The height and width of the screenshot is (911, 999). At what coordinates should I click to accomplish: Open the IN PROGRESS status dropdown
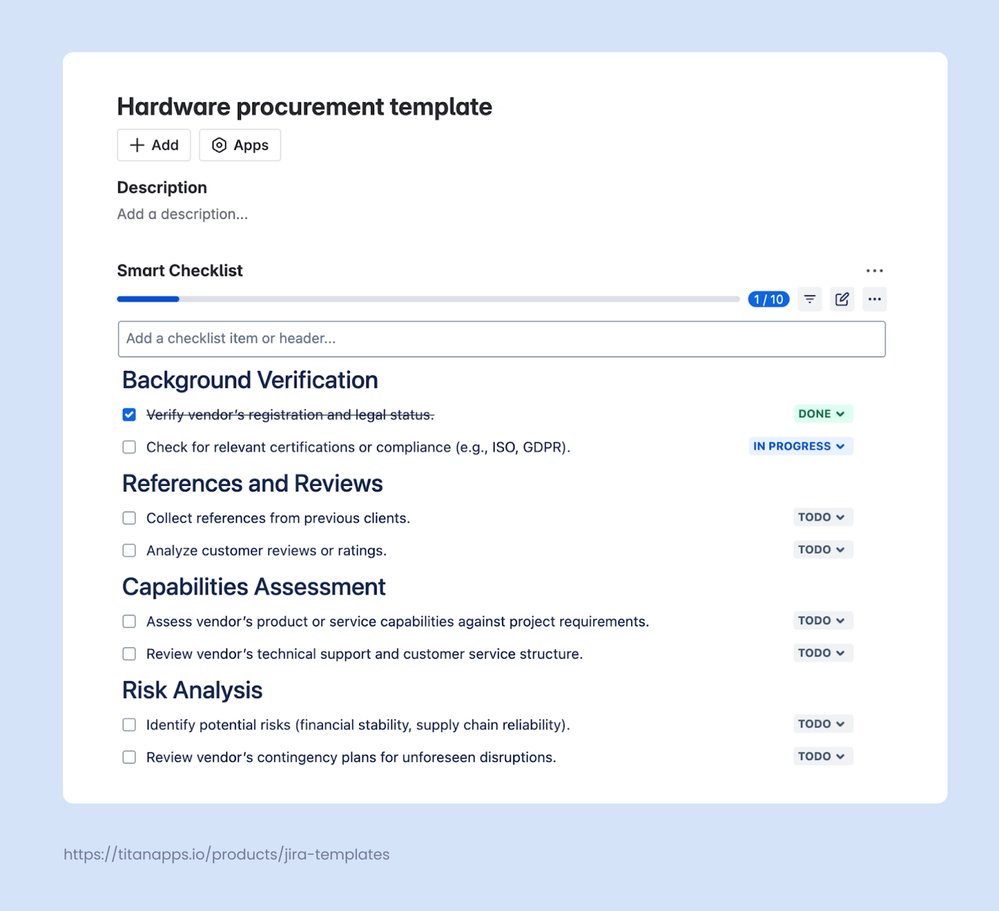point(800,445)
